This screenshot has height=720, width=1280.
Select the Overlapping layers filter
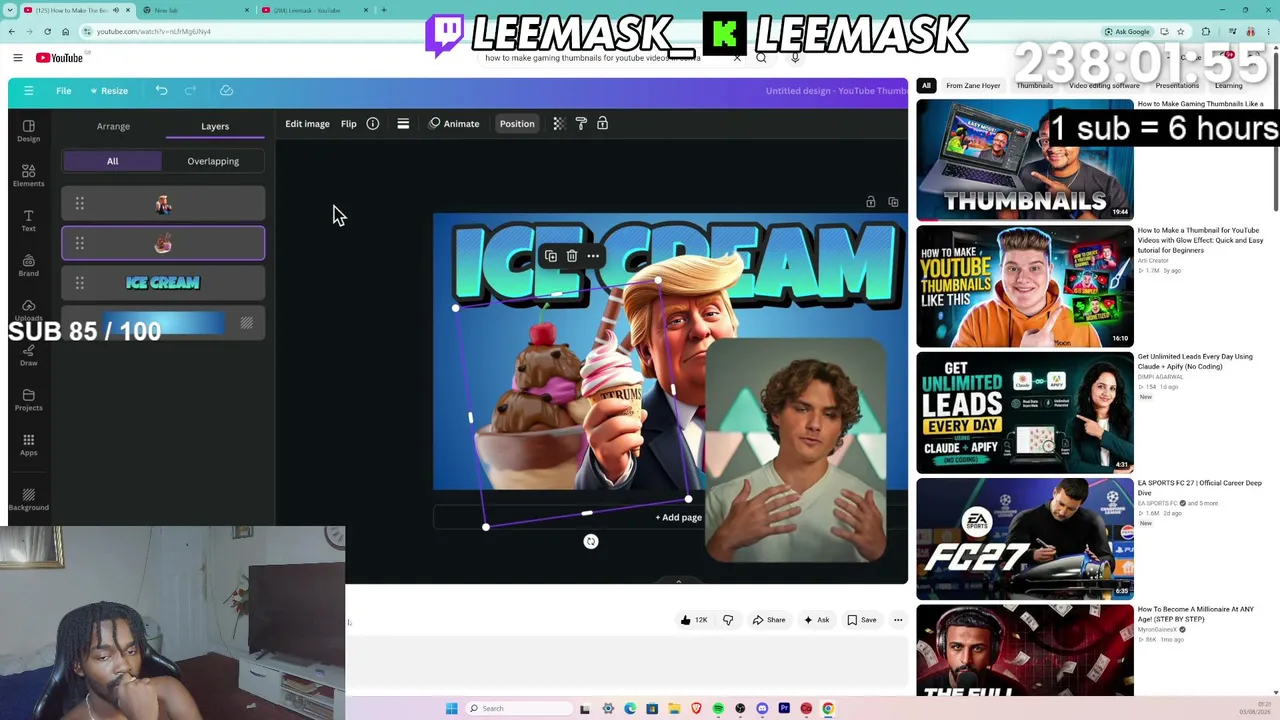pos(213,161)
